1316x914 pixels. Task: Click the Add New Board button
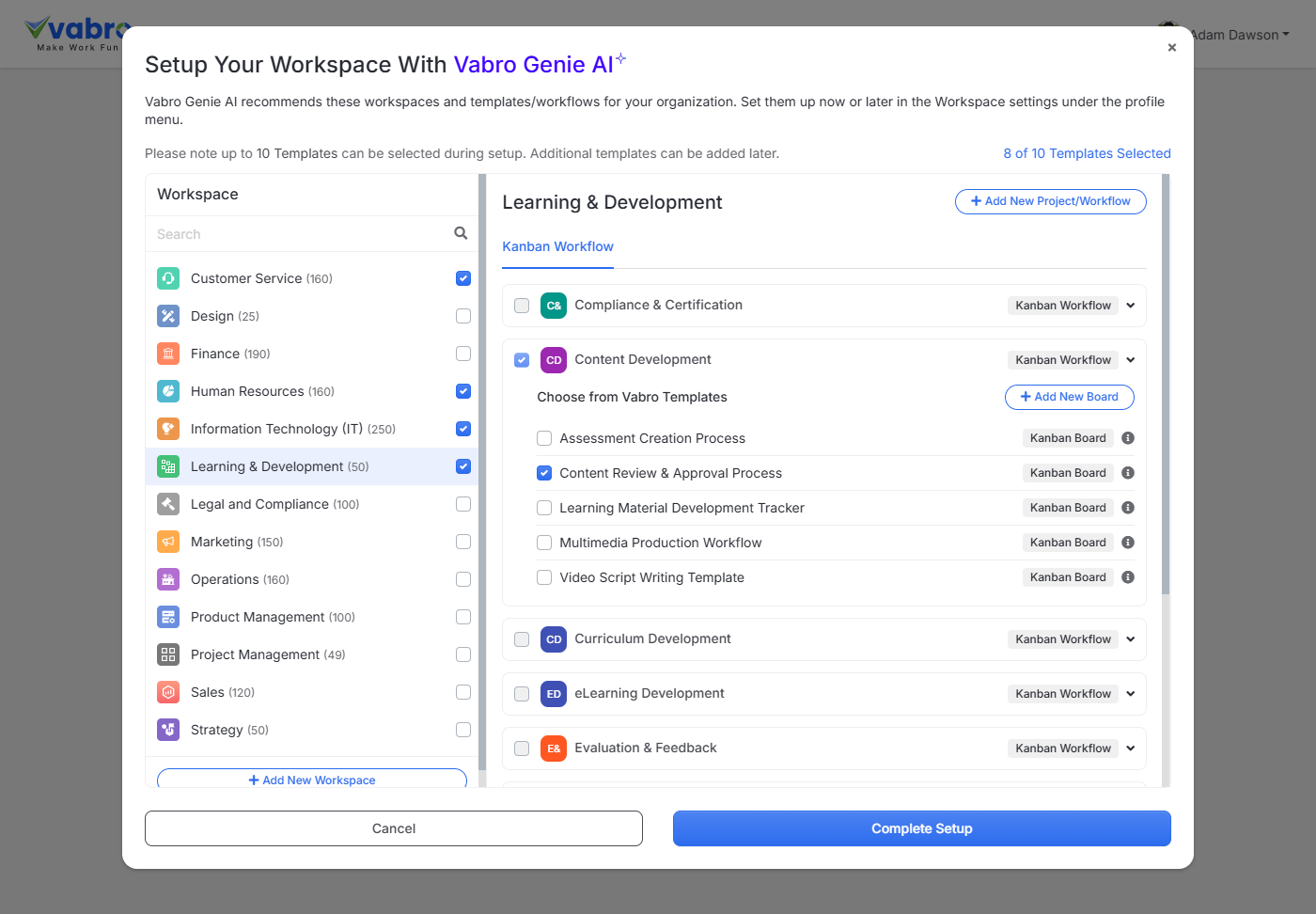1070,397
